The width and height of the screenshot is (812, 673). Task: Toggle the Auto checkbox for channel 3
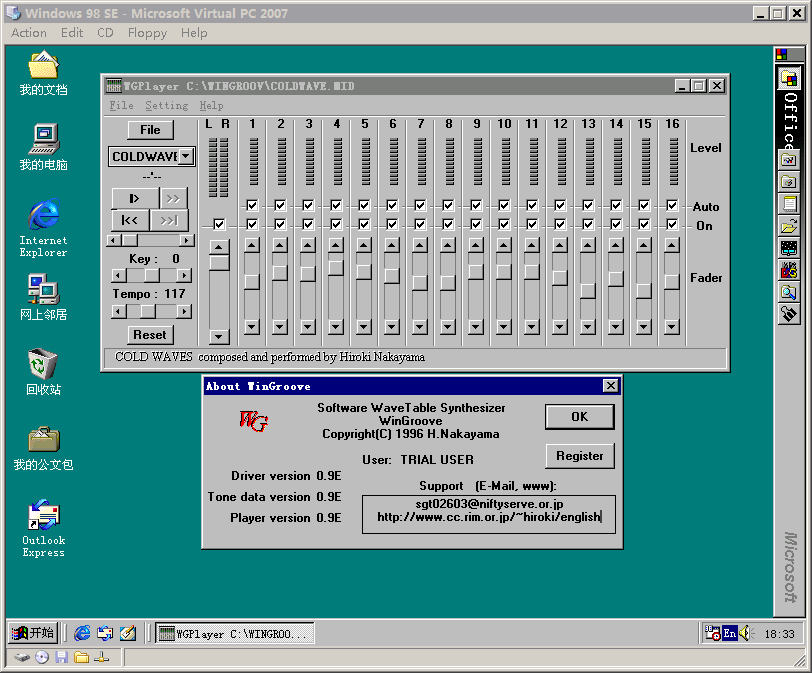308,206
